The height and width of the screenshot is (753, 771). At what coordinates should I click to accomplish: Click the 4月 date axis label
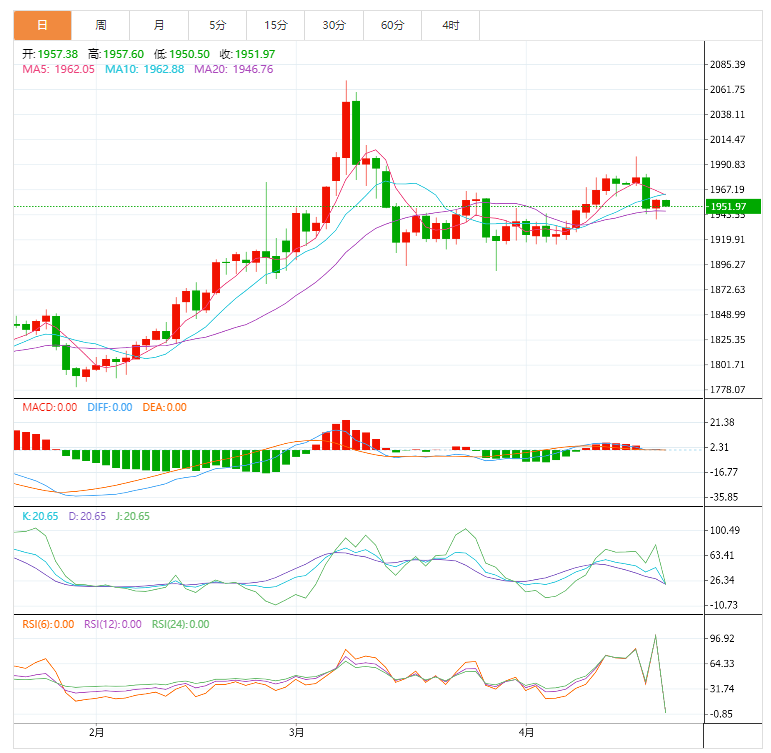(x=526, y=732)
